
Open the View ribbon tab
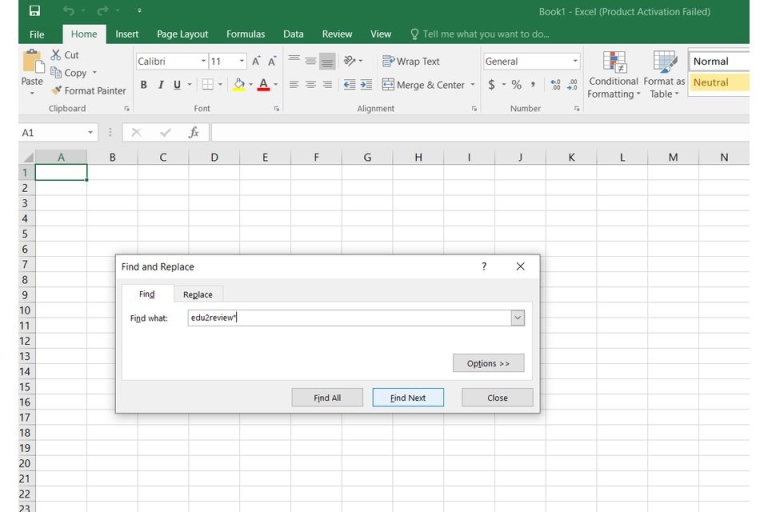381,34
